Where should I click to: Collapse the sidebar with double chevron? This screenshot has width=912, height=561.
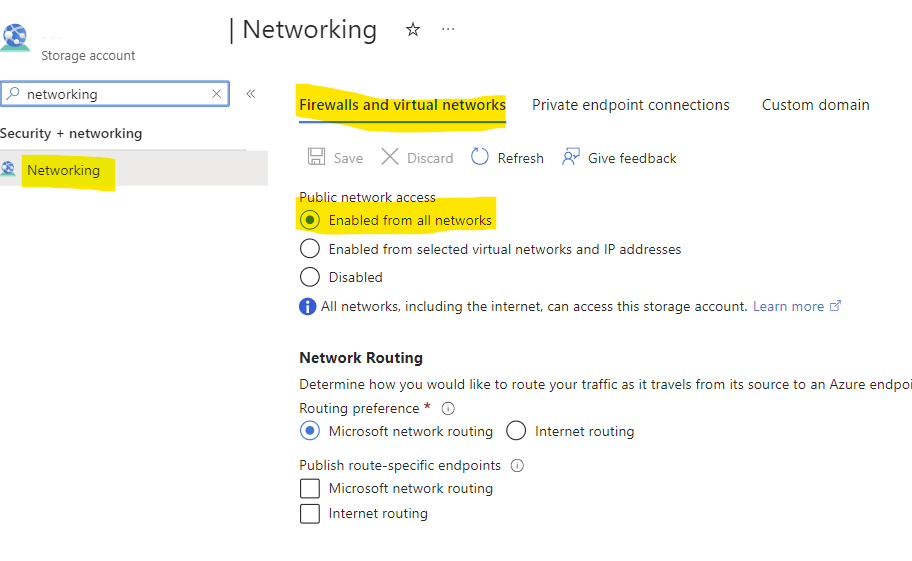coord(251,94)
